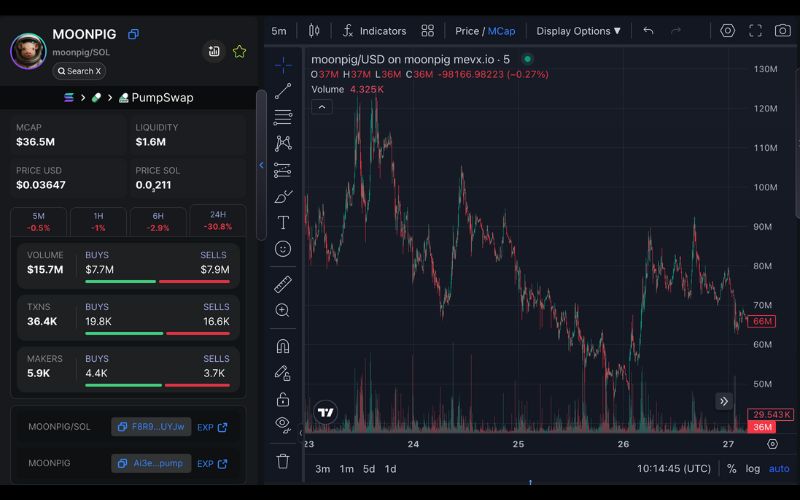The image size is (800, 500).
Task: Collapse the left info panel arrow
Action: (x=261, y=165)
